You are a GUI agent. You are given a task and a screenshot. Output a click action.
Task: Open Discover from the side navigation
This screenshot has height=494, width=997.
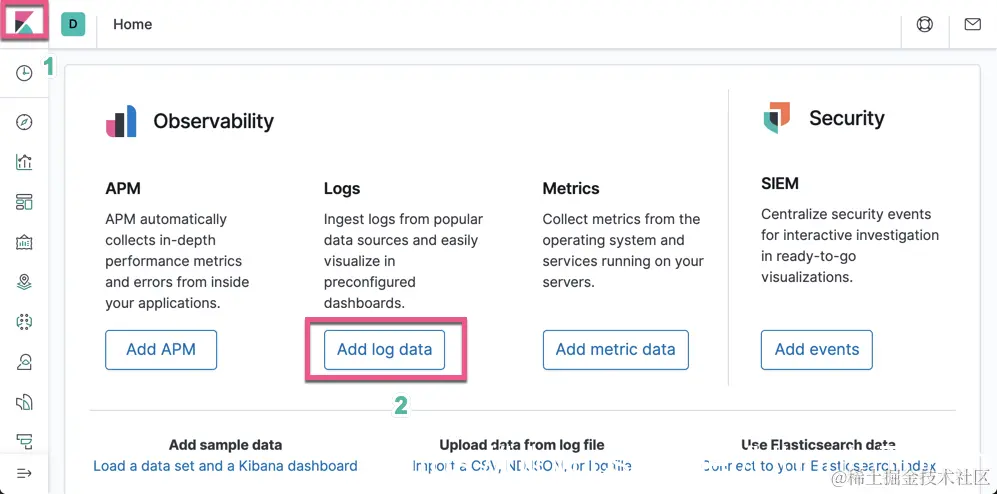coord(24,122)
